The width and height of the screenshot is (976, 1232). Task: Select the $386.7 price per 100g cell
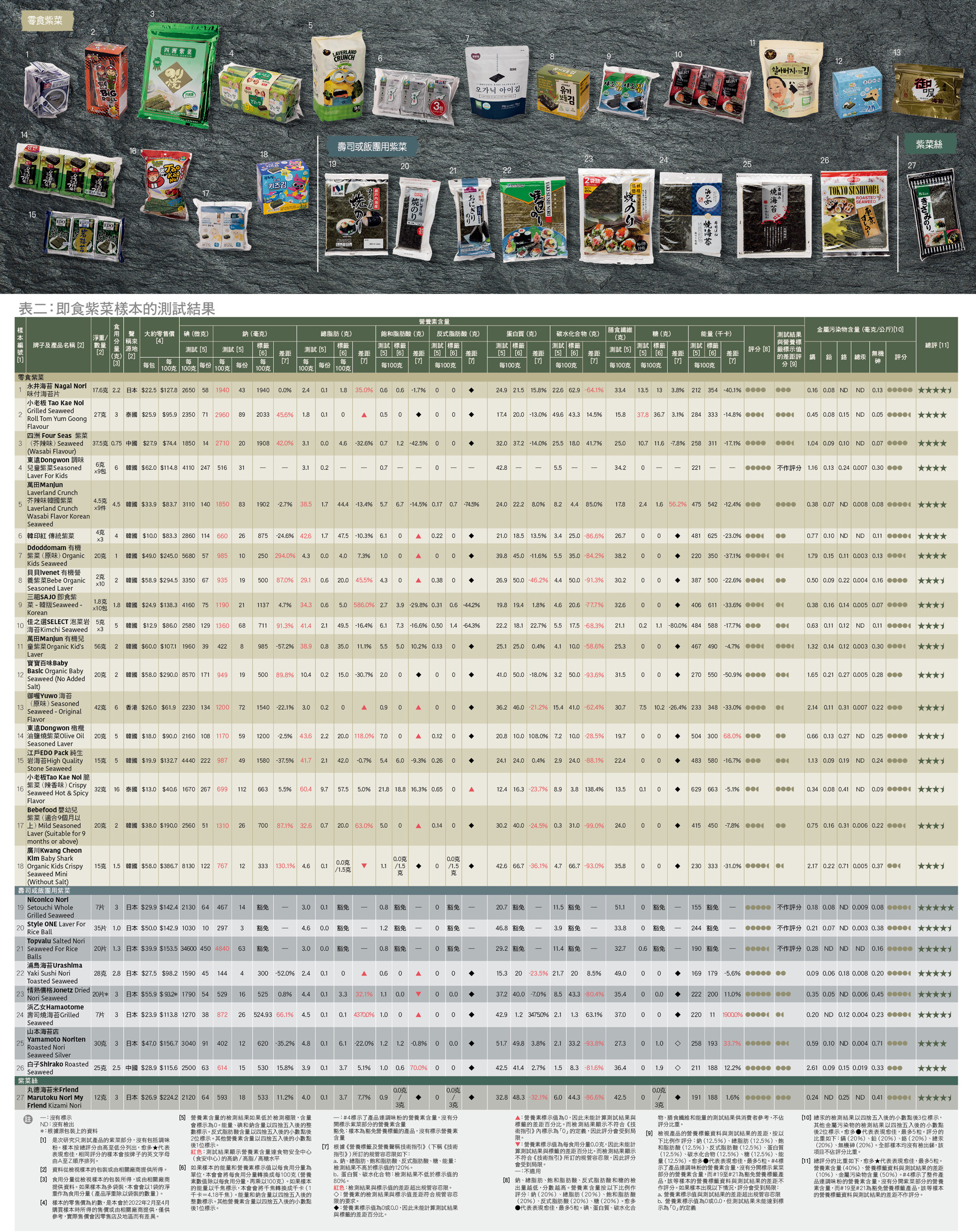(168, 866)
